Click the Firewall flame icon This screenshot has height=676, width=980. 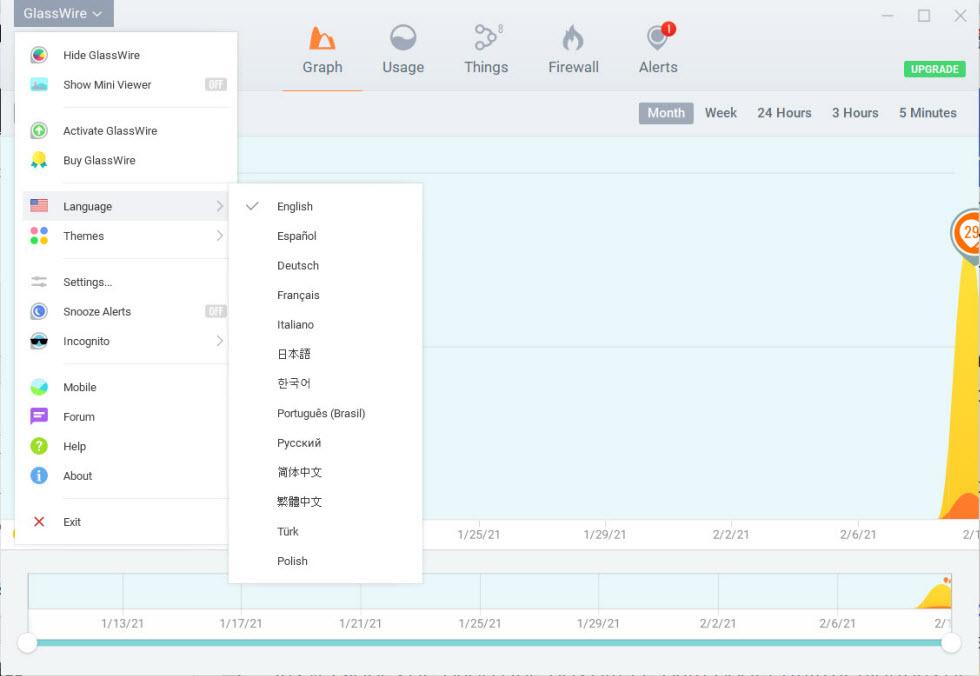coord(573,37)
